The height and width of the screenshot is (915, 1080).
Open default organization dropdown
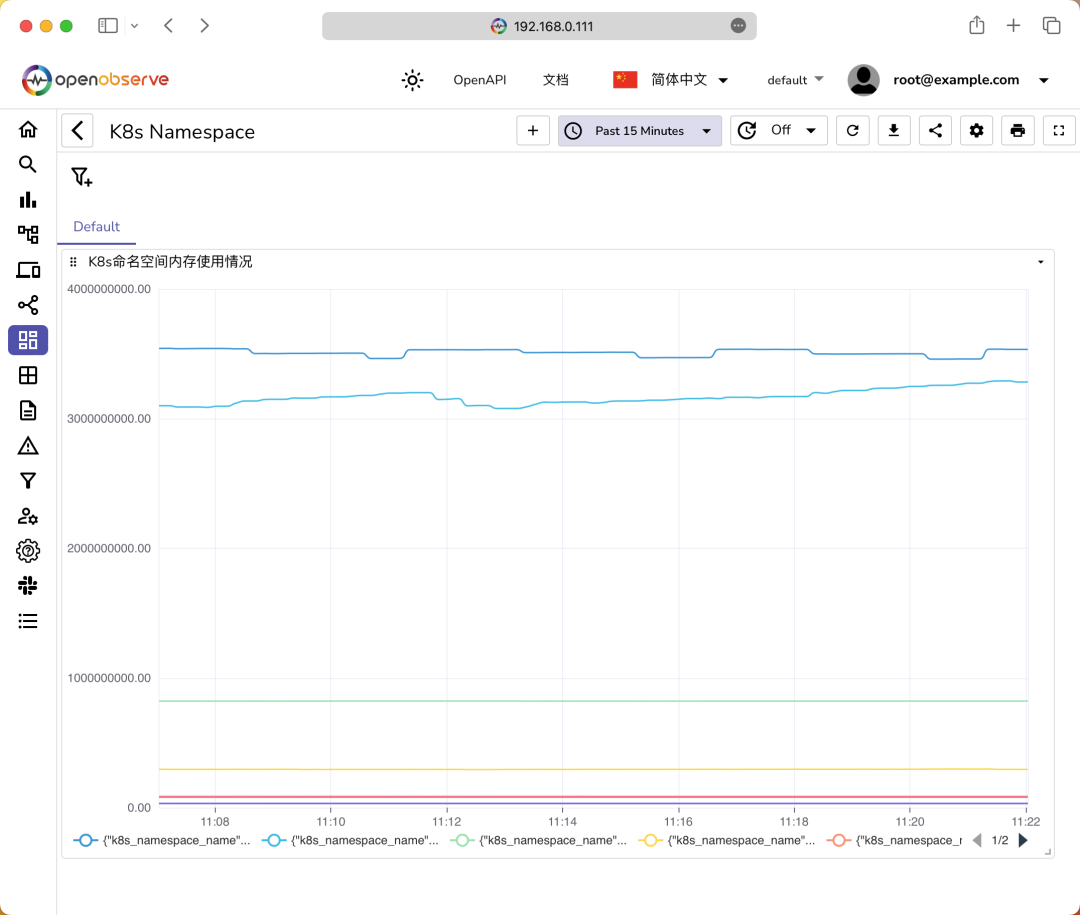tap(795, 80)
